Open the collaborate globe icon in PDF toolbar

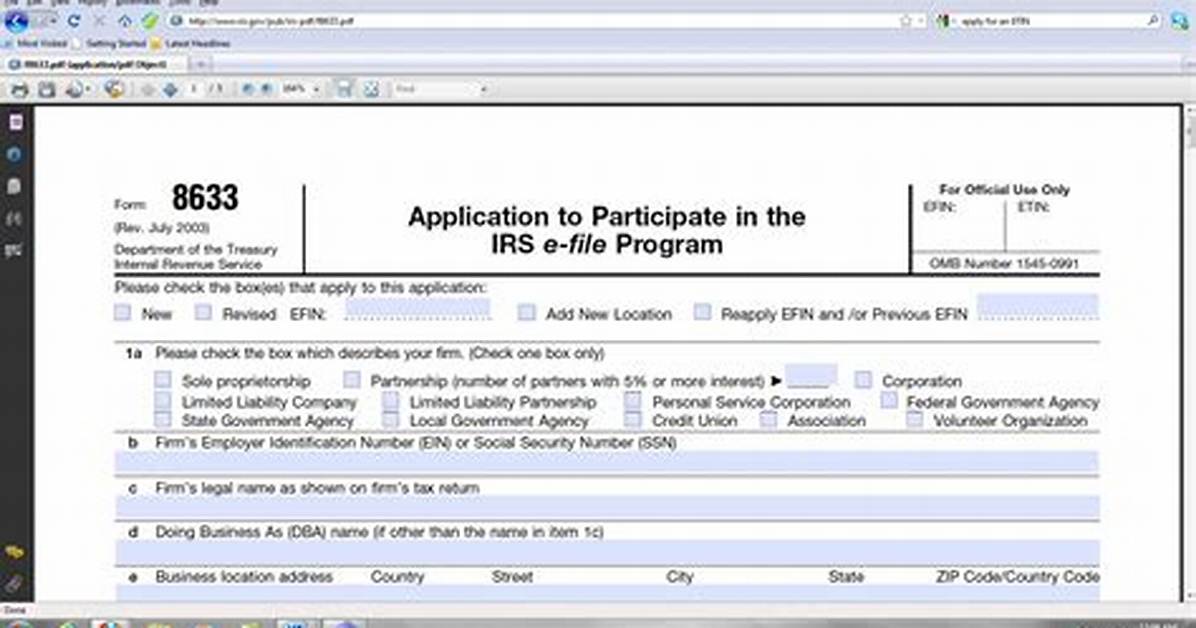(x=114, y=89)
